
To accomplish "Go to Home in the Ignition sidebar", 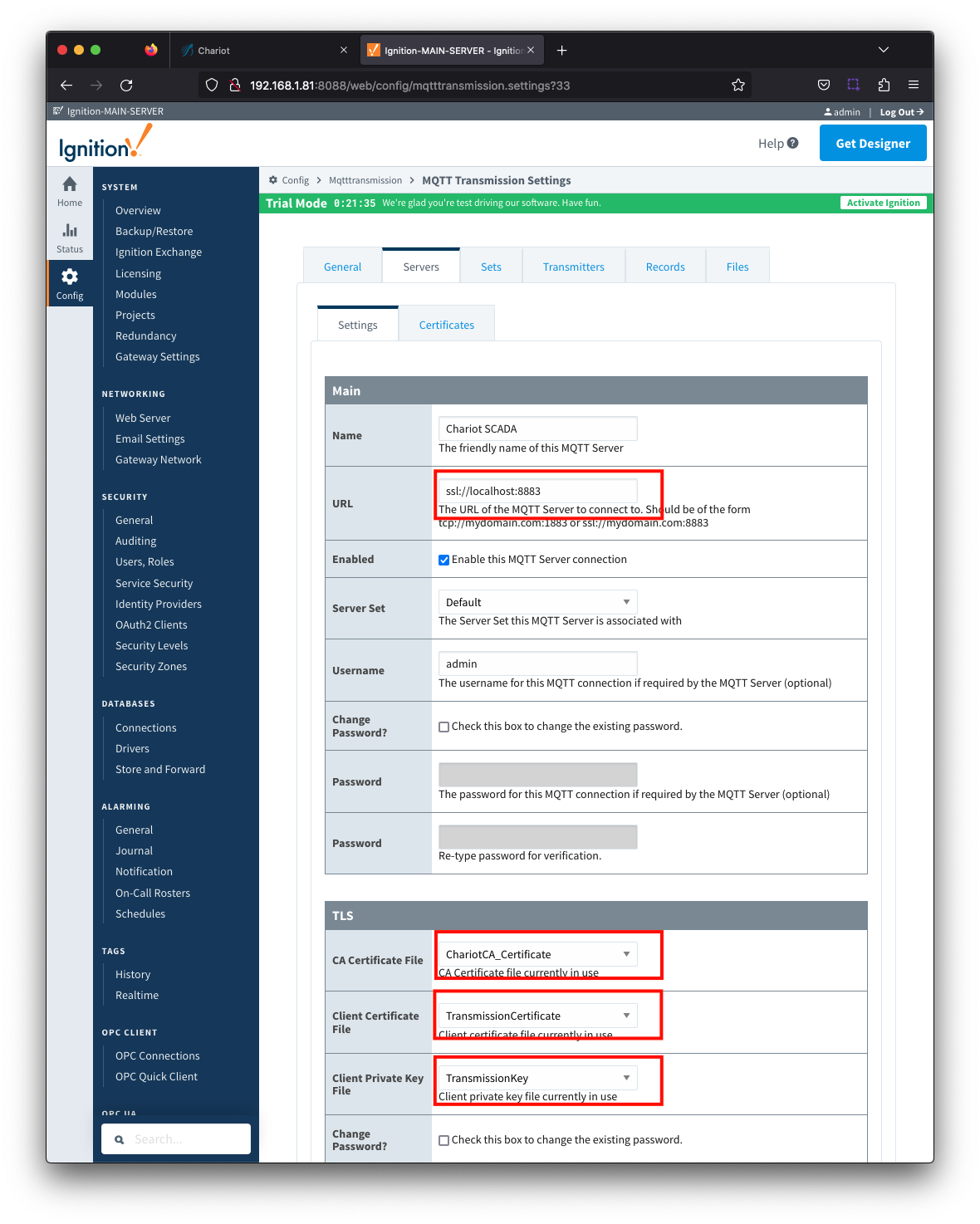I will (x=70, y=191).
